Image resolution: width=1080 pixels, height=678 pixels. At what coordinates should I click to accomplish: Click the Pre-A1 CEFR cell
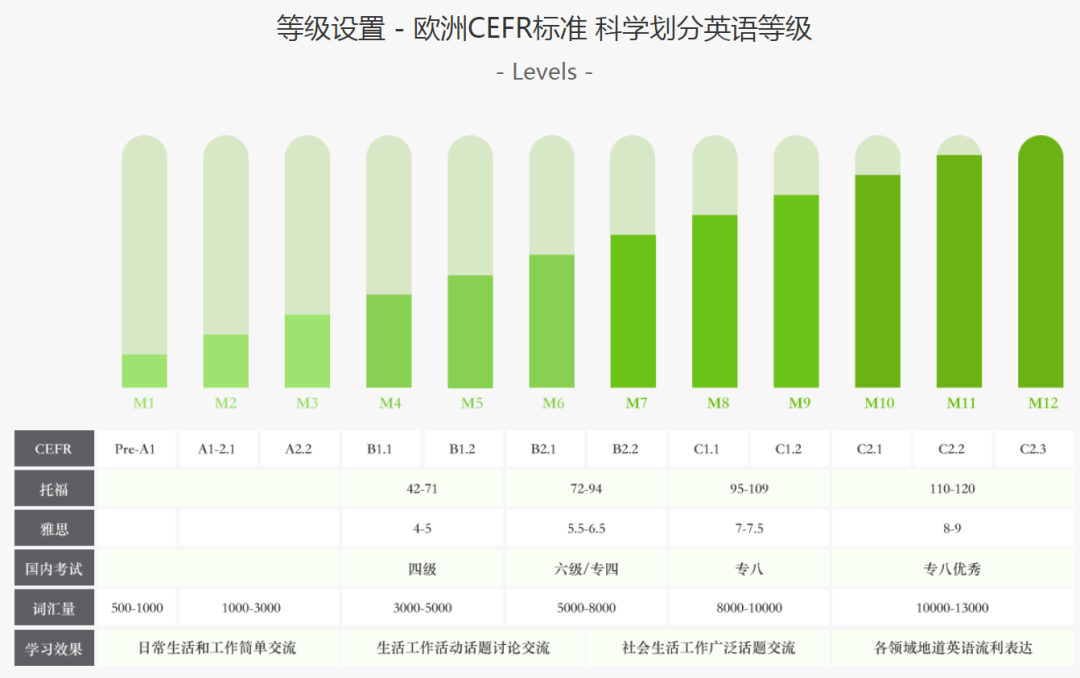click(x=135, y=449)
